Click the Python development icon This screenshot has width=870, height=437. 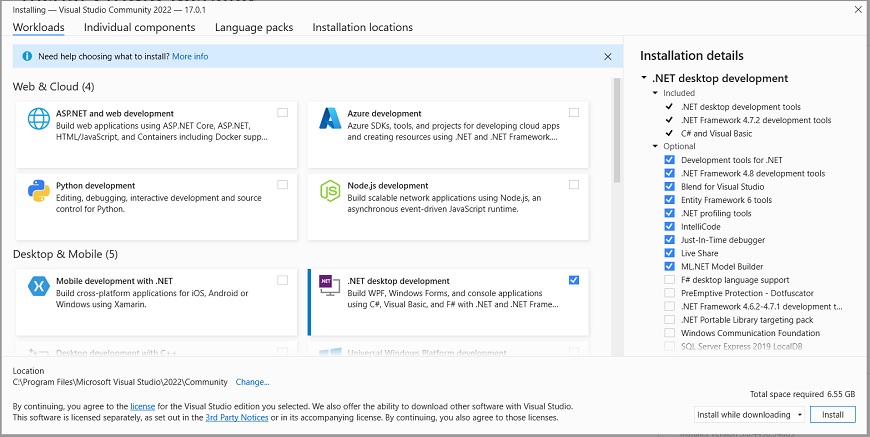tap(40, 191)
